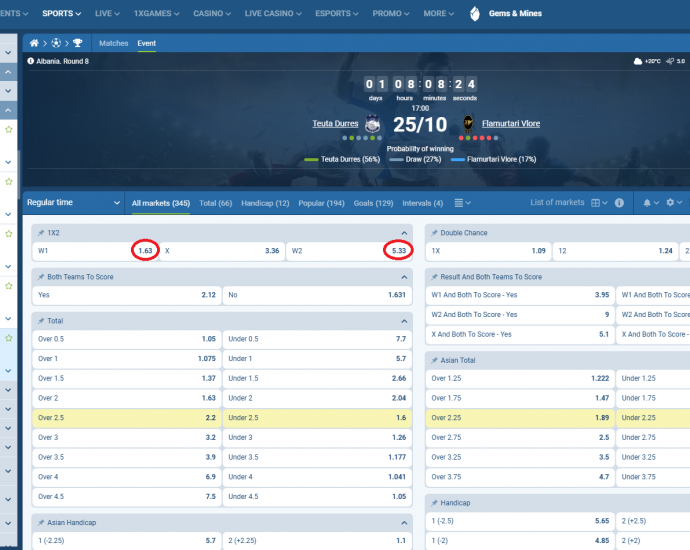Collapse the Asian Handicap section
This screenshot has width=690, height=550.
pos(404,522)
